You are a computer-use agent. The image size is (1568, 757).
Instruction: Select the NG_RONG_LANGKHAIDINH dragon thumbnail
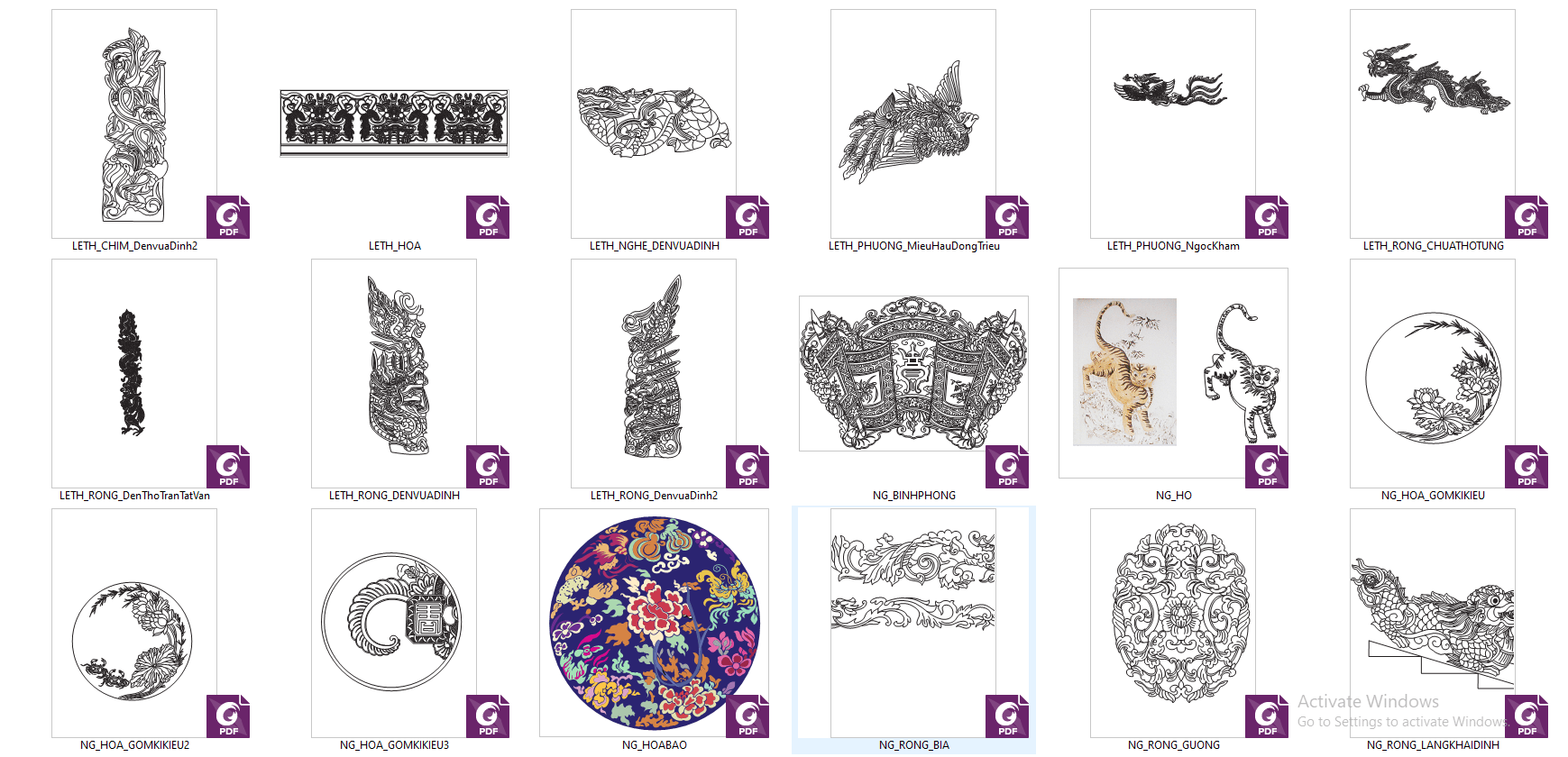(x=1433, y=624)
